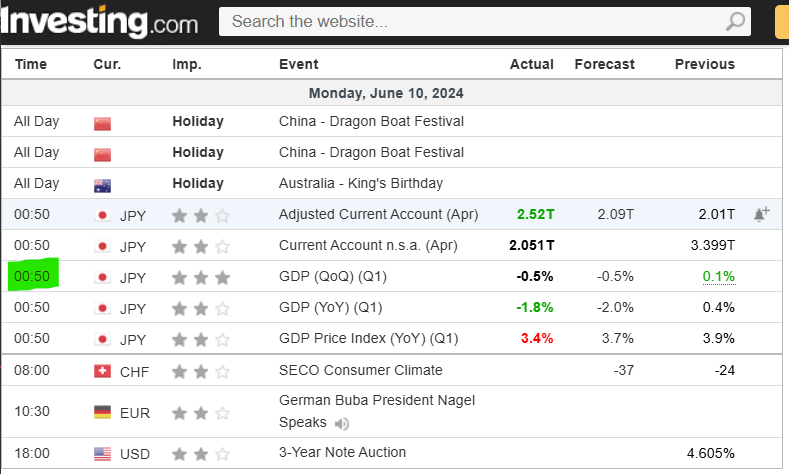Click the search magnifier icon

coord(736,21)
